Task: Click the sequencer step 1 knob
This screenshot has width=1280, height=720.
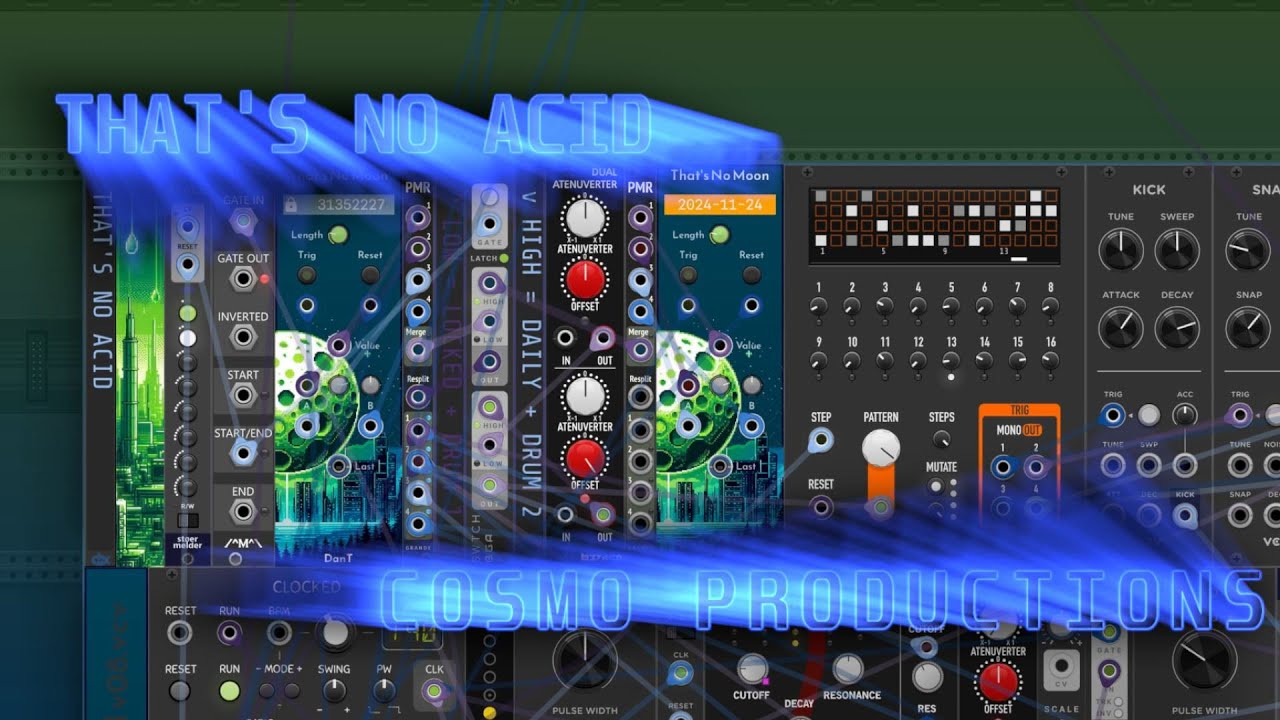Action: point(819,308)
